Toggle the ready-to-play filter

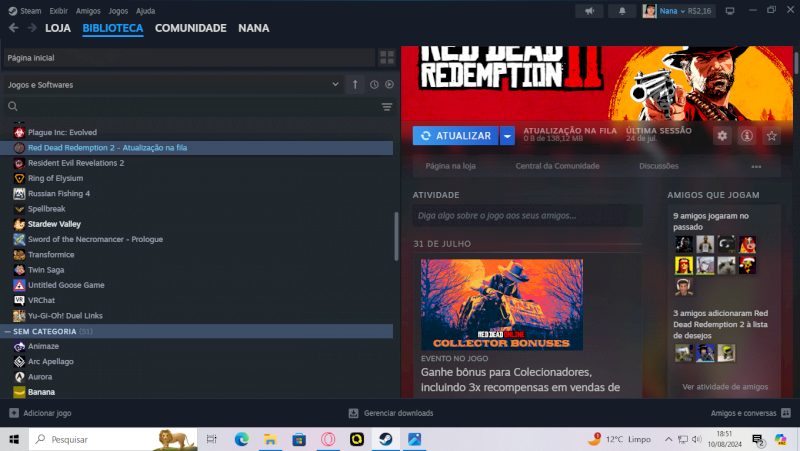[x=389, y=85]
